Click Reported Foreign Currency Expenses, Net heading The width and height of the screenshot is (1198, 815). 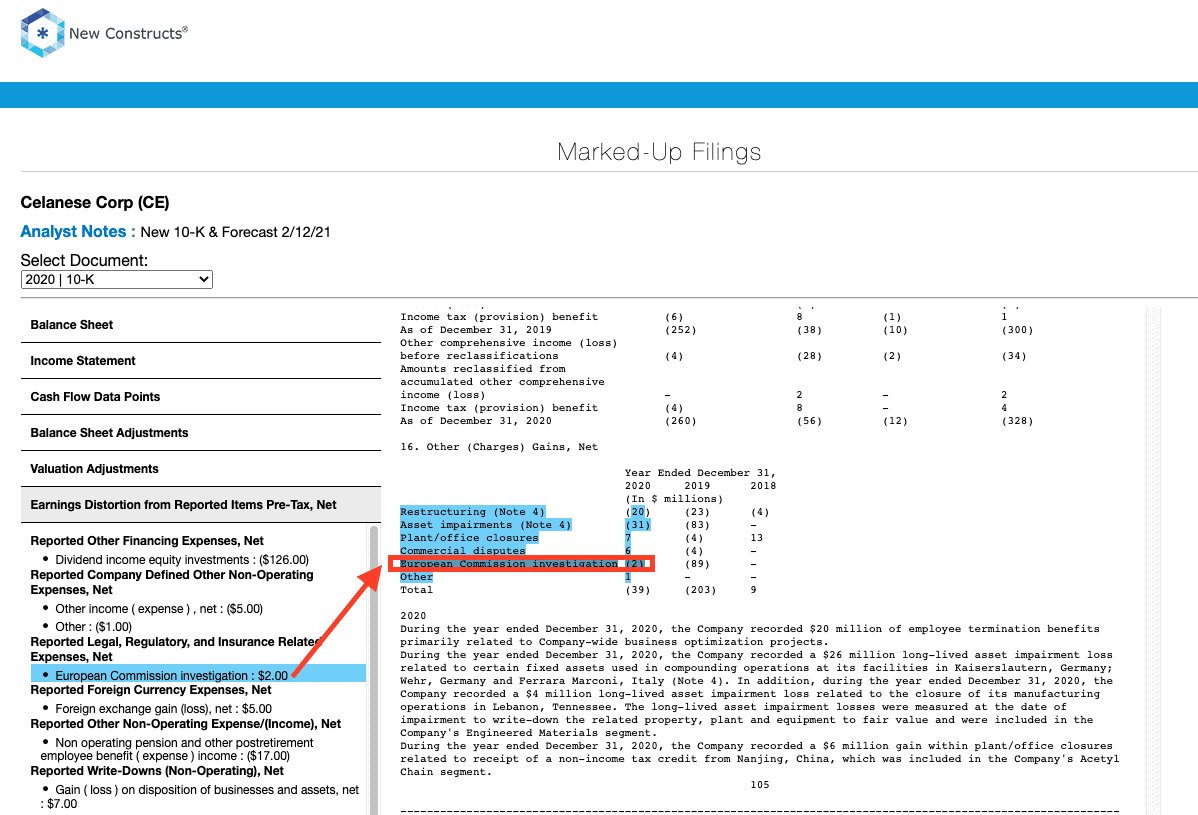(x=151, y=690)
